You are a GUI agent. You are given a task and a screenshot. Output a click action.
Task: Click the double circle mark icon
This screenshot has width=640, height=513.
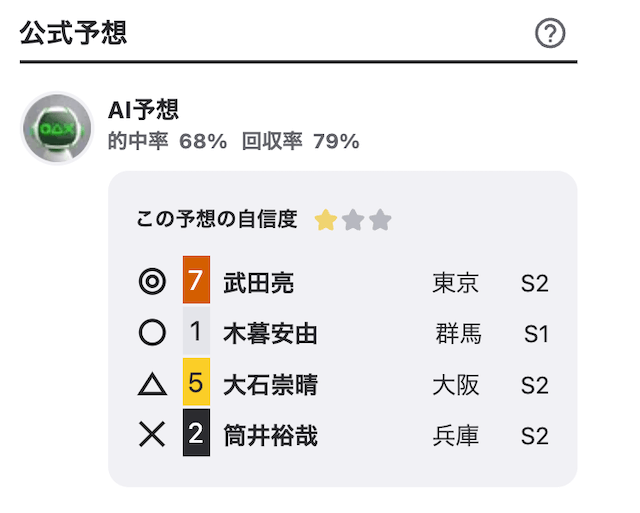[152, 281]
